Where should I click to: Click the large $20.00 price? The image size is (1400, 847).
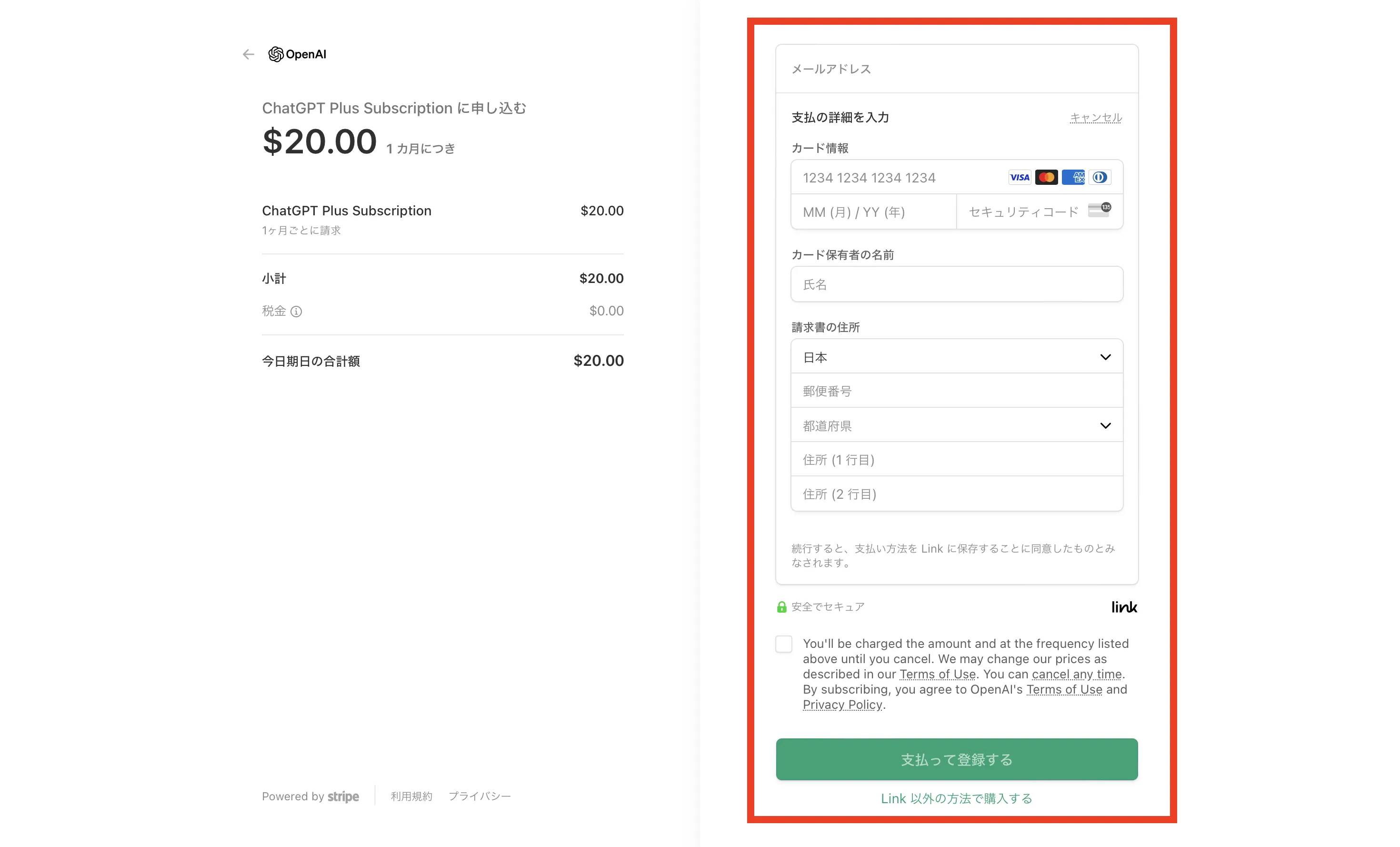(320, 141)
